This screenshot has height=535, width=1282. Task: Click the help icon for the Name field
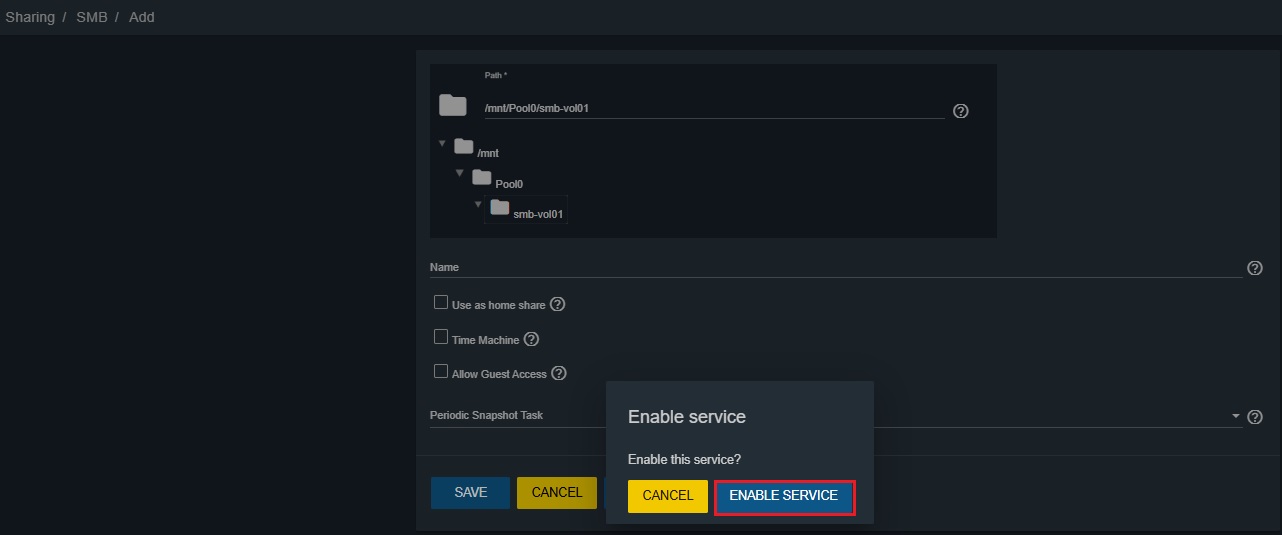(1255, 268)
